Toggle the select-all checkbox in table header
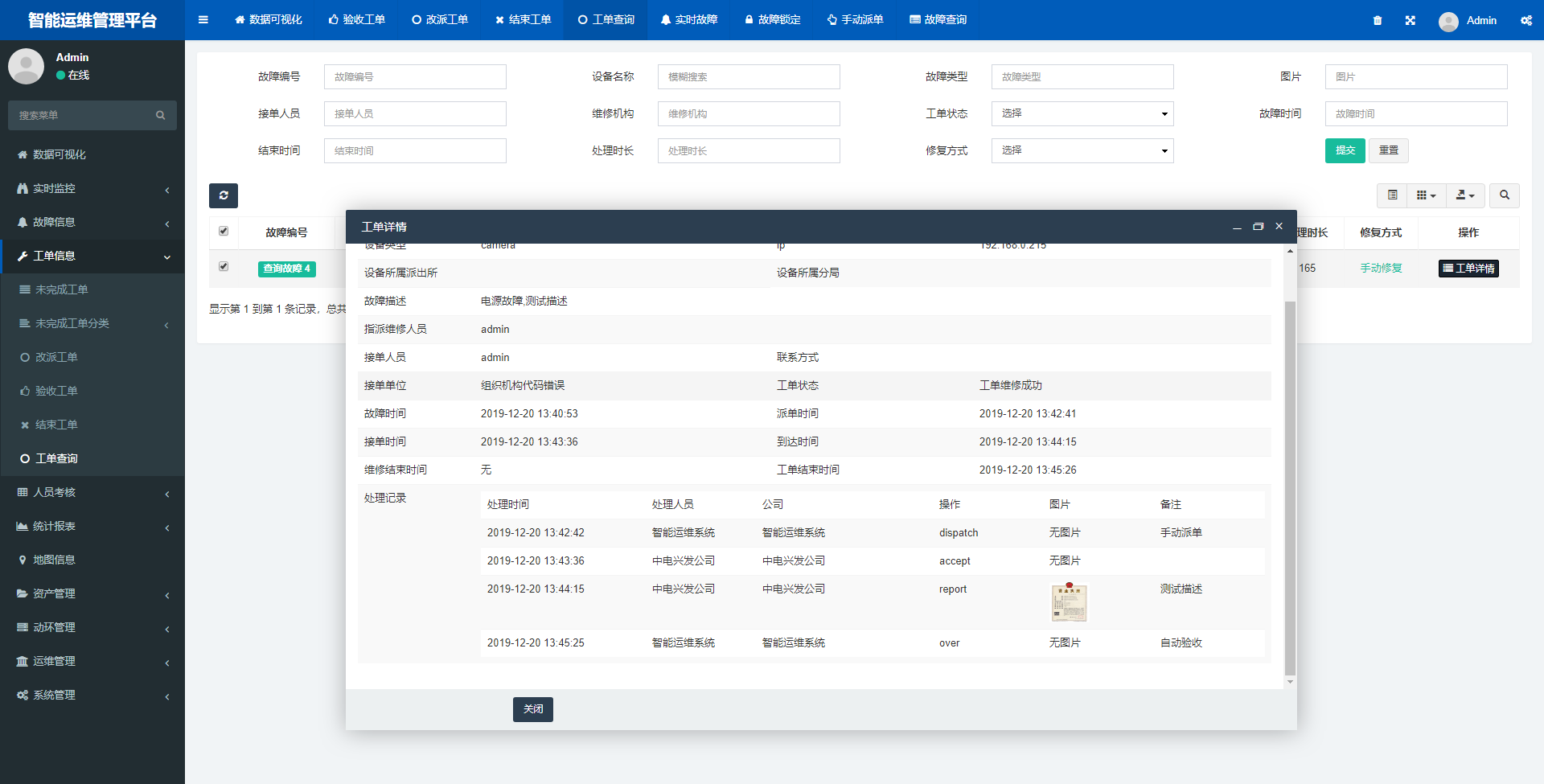 pos(224,232)
